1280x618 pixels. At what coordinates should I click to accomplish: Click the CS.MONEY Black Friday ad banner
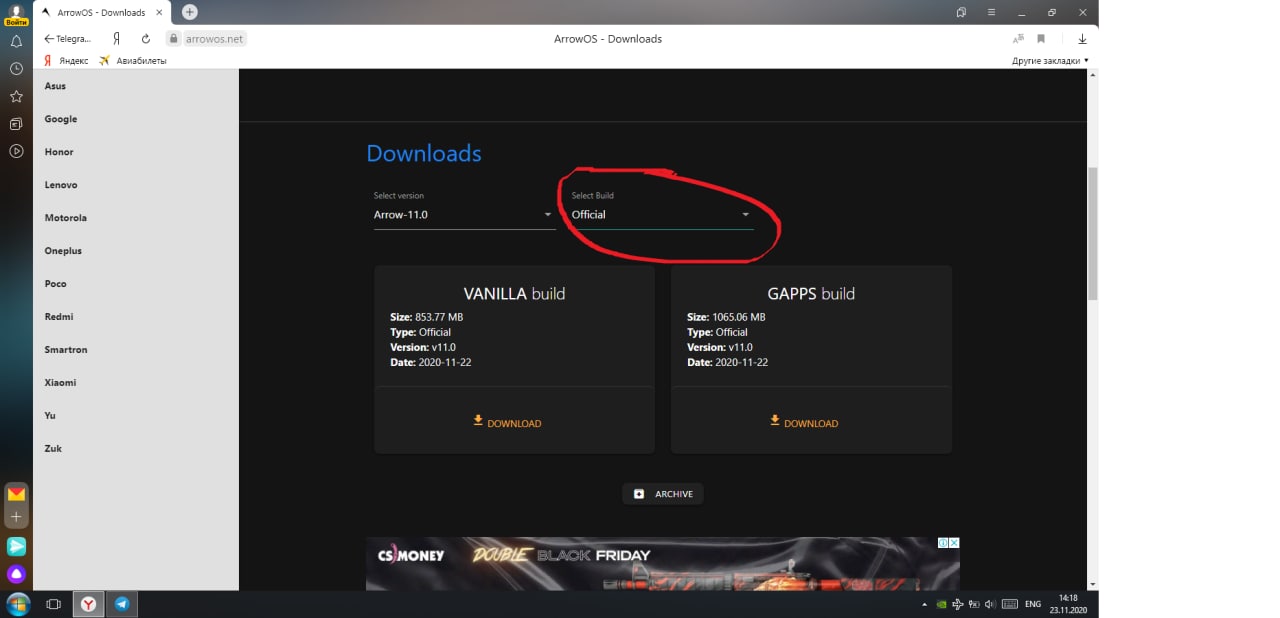coord(663,564)
